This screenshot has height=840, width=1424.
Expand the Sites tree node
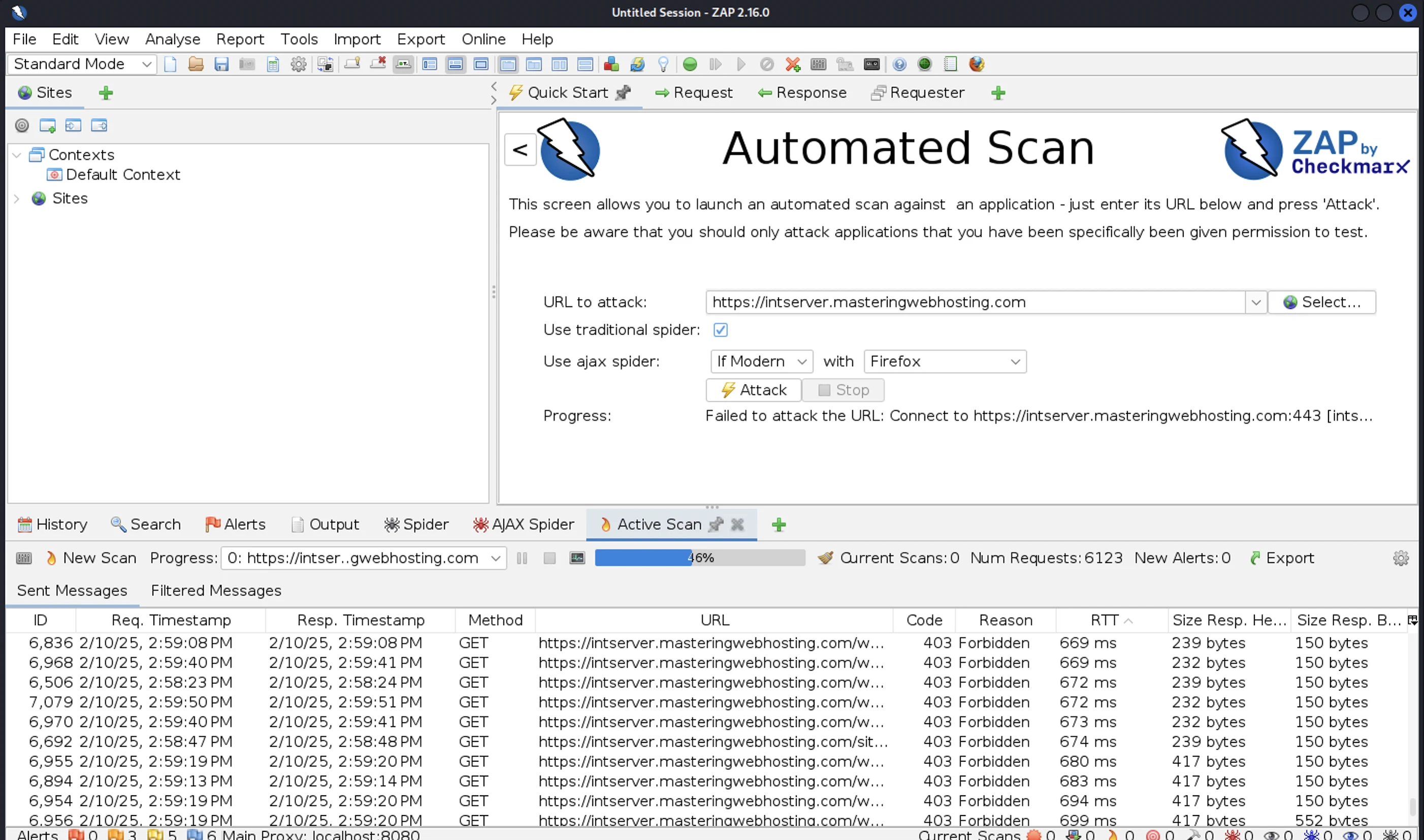click(x=16, y=199)
